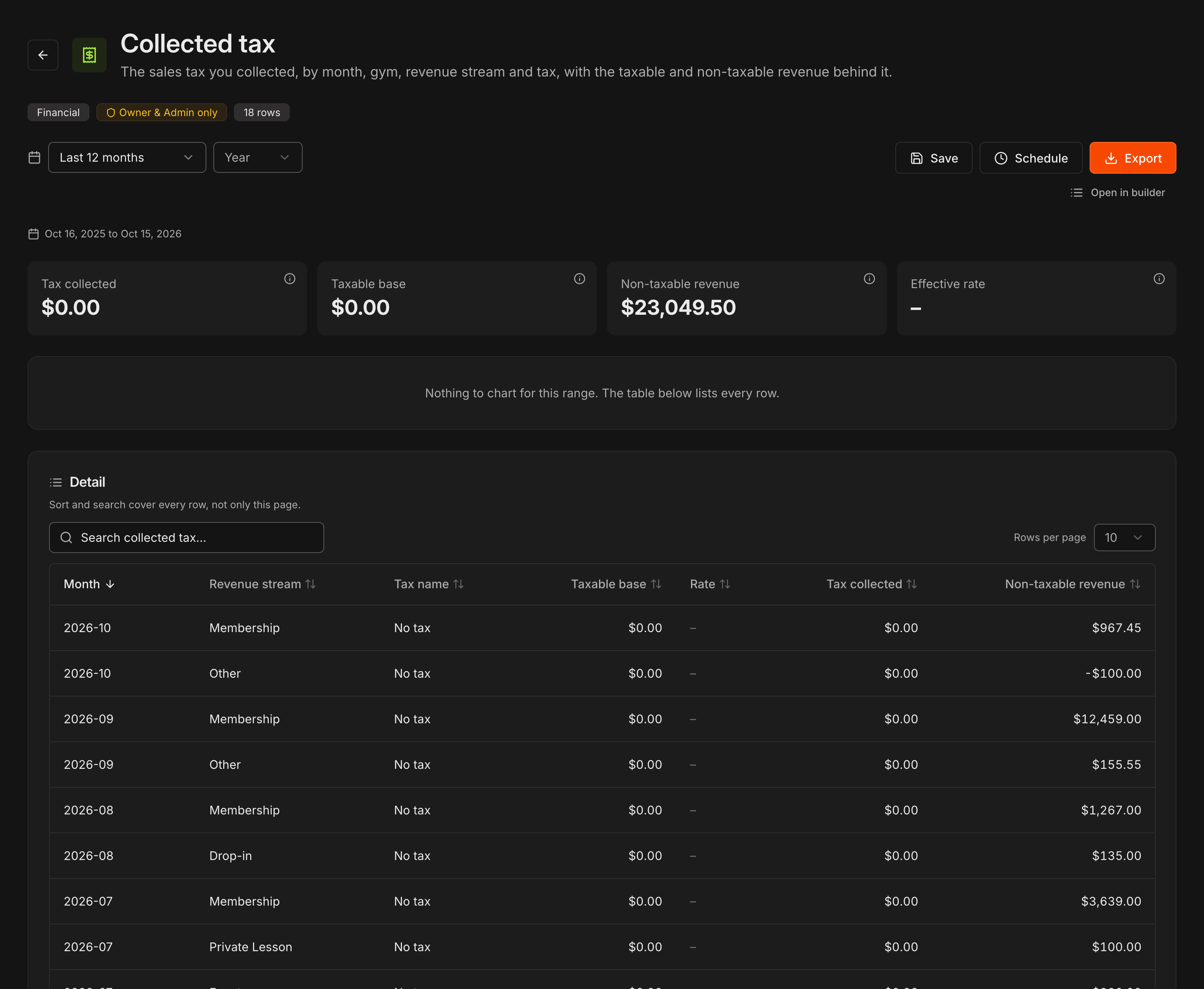The height and width of the screenshot is (989, 1204).
Task: Sort by Tax name column arrows
Action: [x=458, y=584]
